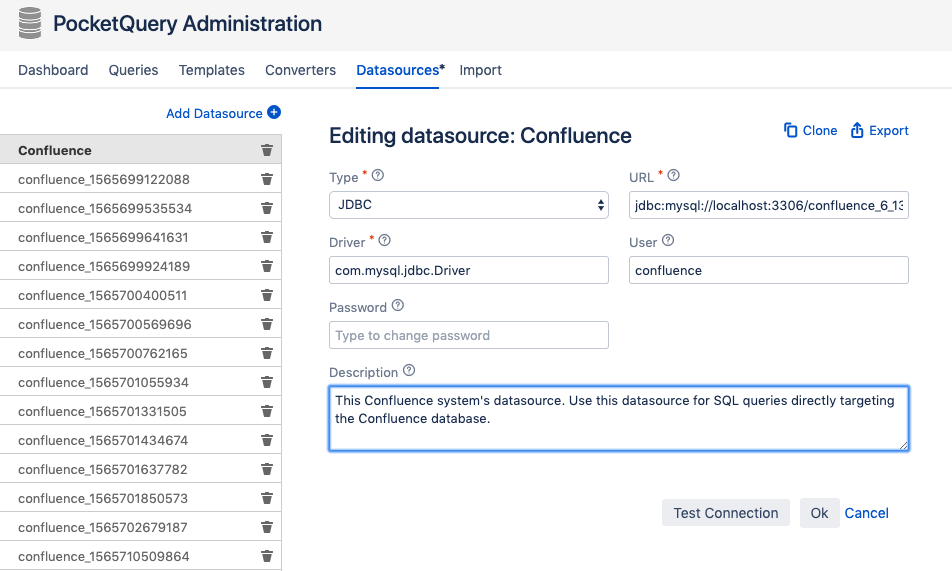Click the resize handle of Description textarea
Image resolution: width=952 pixels, height=571 pixels.
[x=903, y=445]
